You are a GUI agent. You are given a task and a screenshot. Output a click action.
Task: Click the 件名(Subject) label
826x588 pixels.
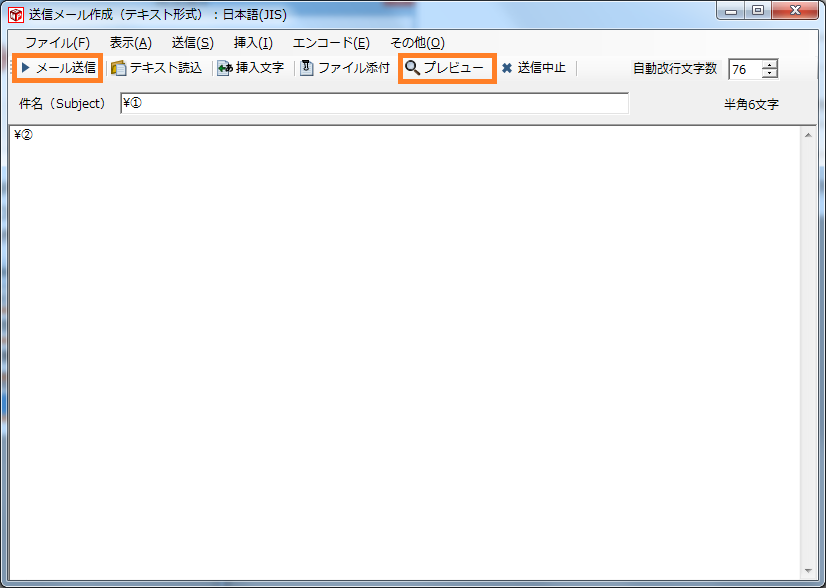point(62,104)
